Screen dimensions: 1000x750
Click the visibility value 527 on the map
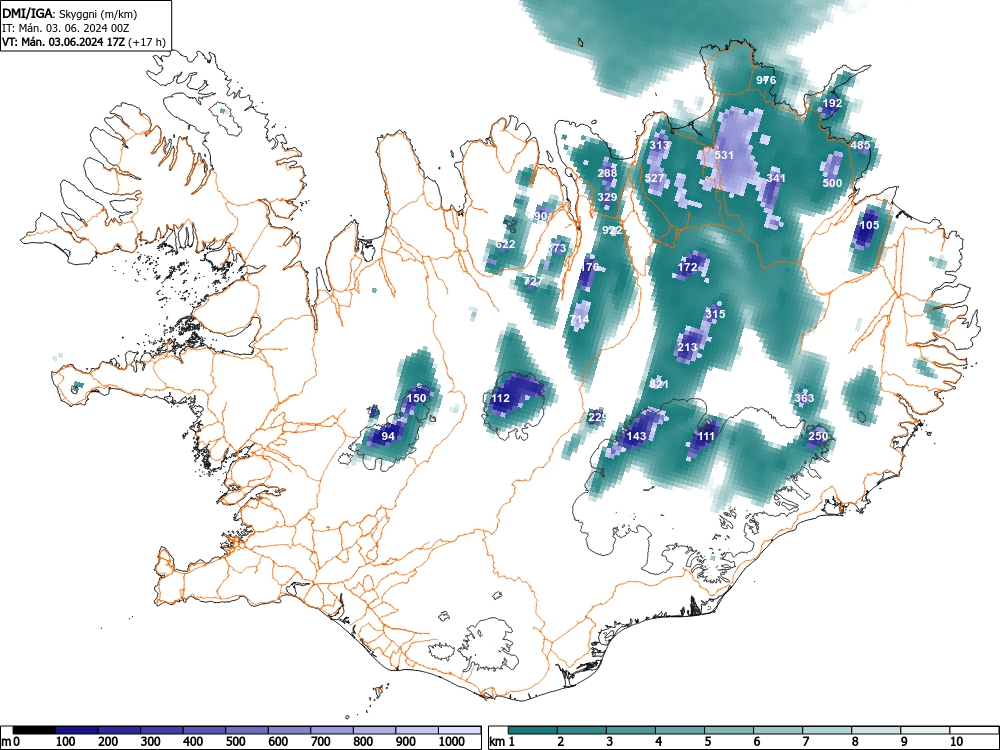click(654, 178)
